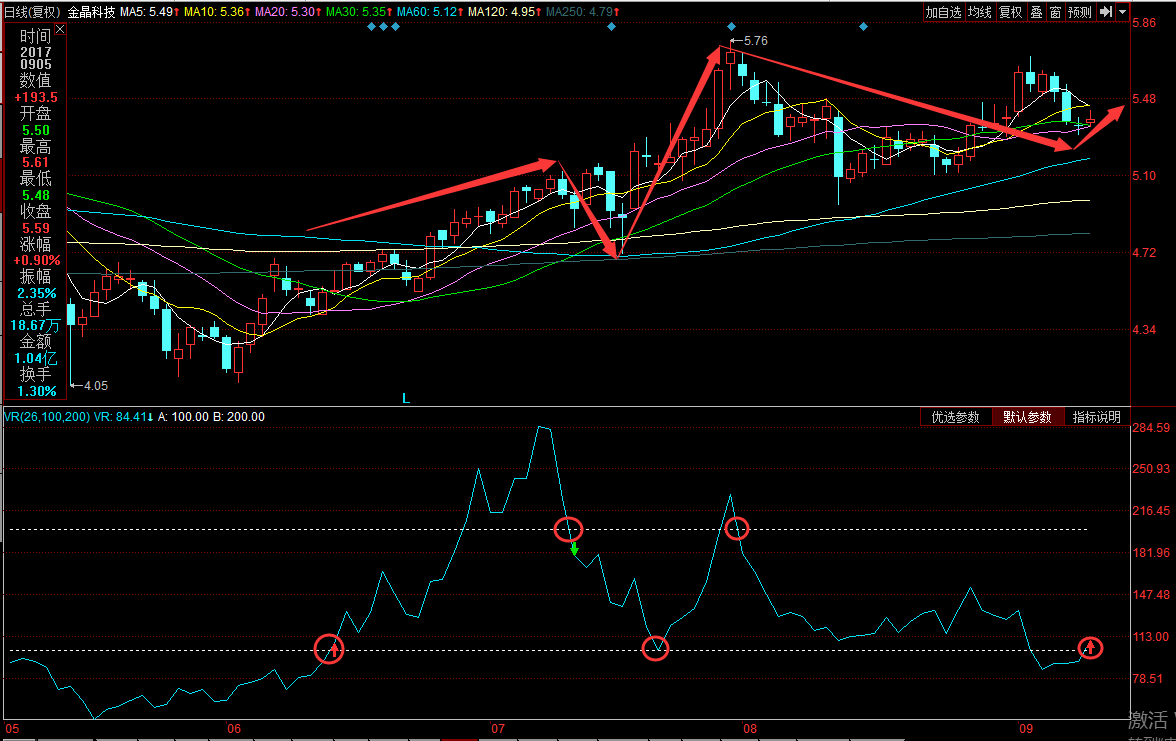
Task: Click the MA20: 5.30 indicator value
Action: pyautogui.click(x=289, y=12)
